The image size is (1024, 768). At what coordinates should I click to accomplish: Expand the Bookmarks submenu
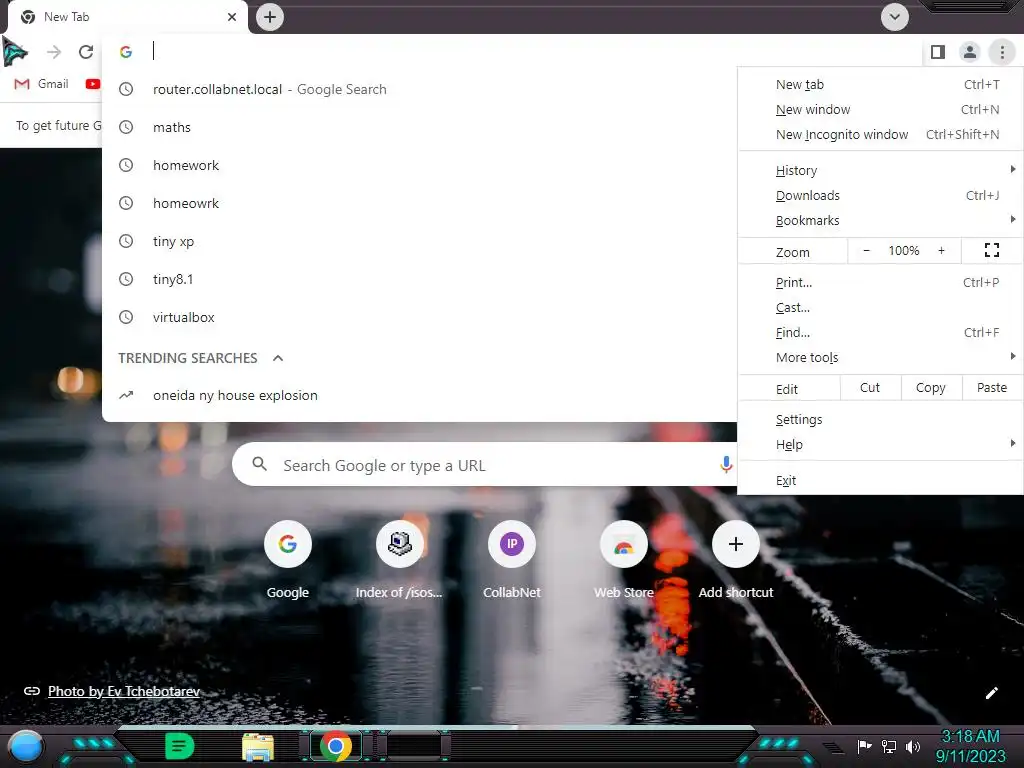(x=881, y=220)
